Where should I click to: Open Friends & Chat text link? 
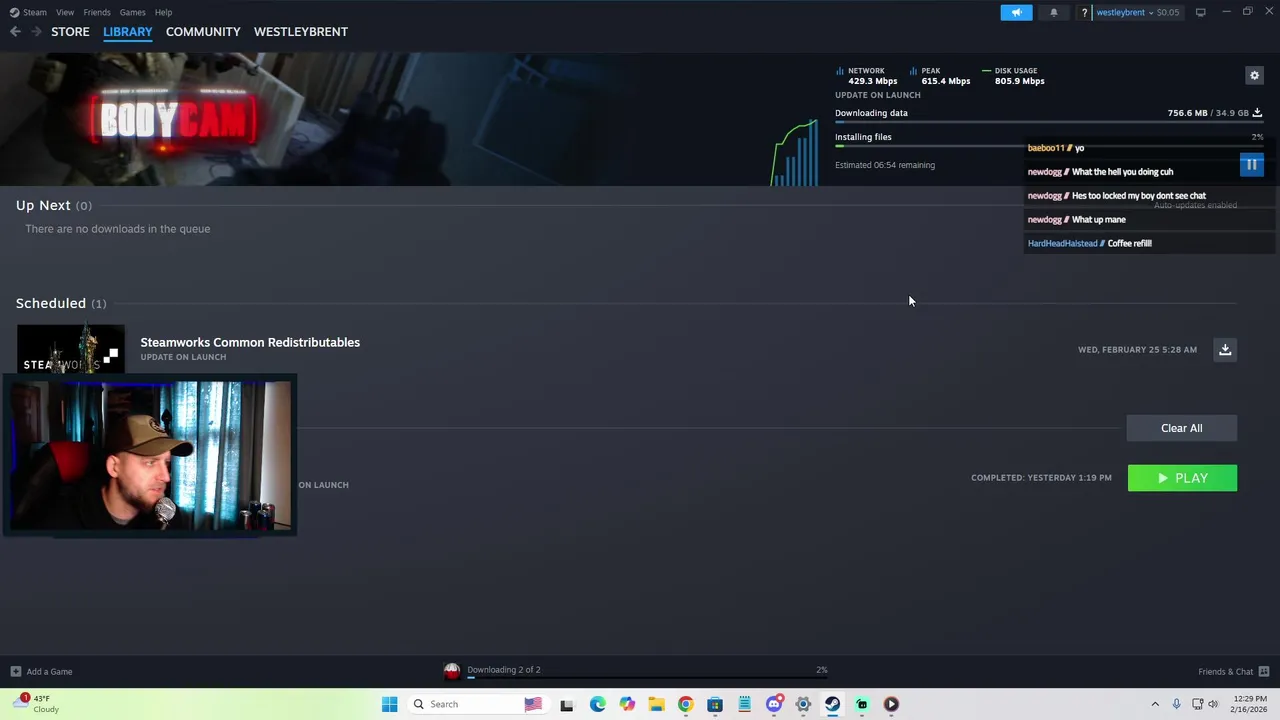(x=1225, y=672)
